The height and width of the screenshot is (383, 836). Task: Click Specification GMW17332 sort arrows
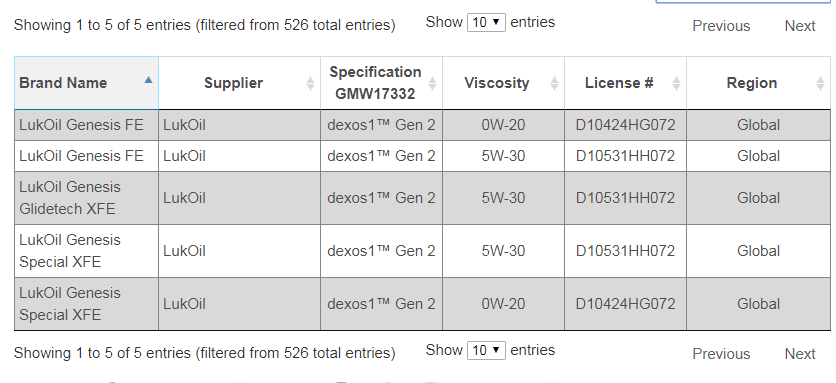pyautogui.click(x=432, y=83)
